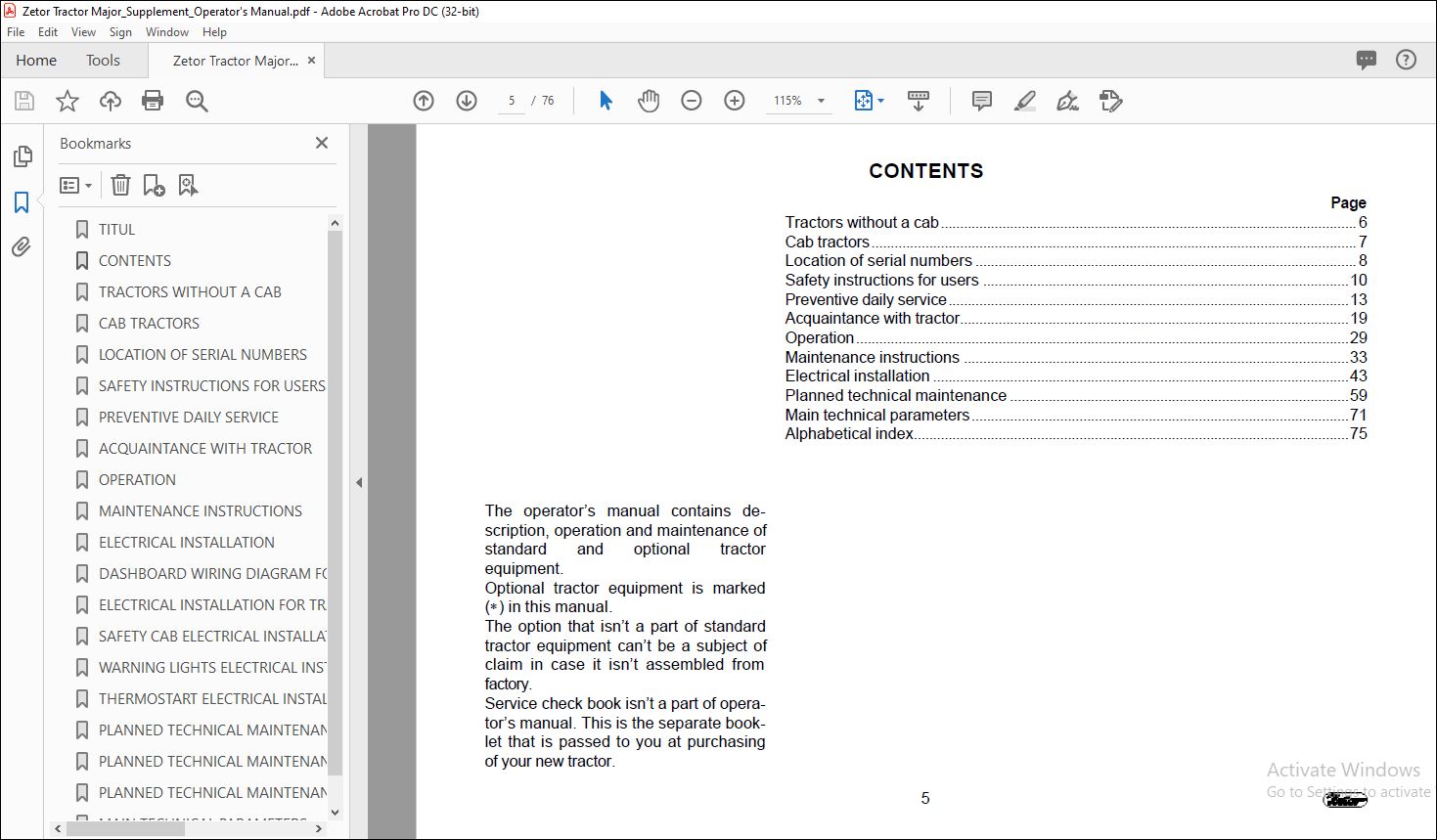
Task: Jump to TITUL bookmark
Action: coord(116,230)
